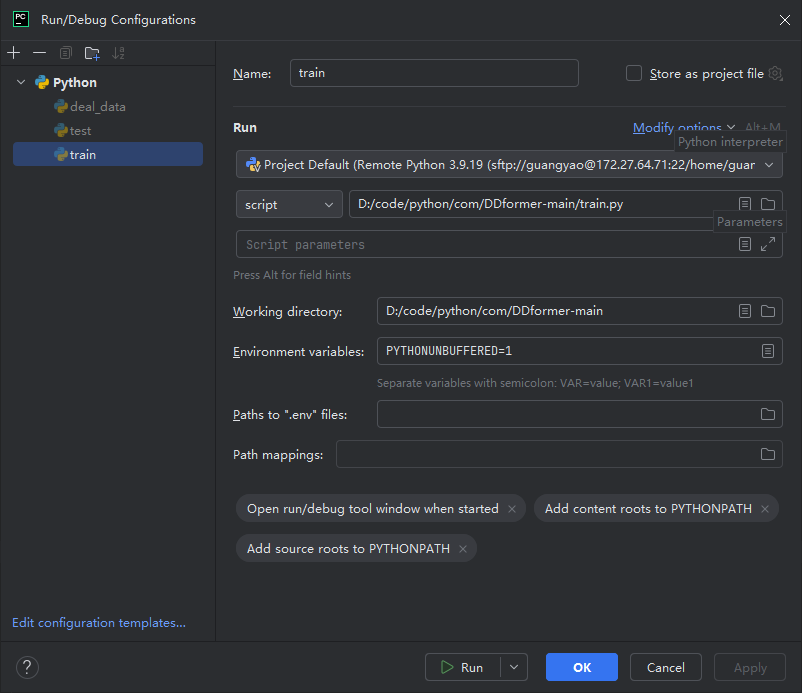Image resolution: width=802 pixels, height=693 pixels.
Task: Browse for a script file
Action: (x=767, y=203)
